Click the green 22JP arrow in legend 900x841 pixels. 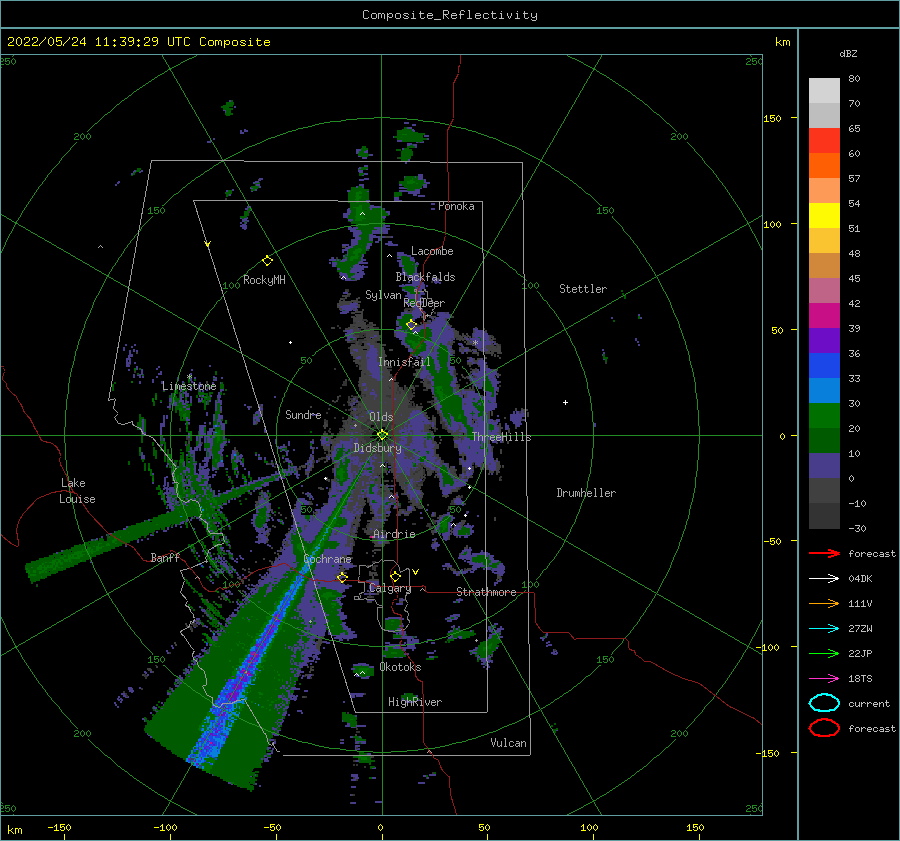824,653
